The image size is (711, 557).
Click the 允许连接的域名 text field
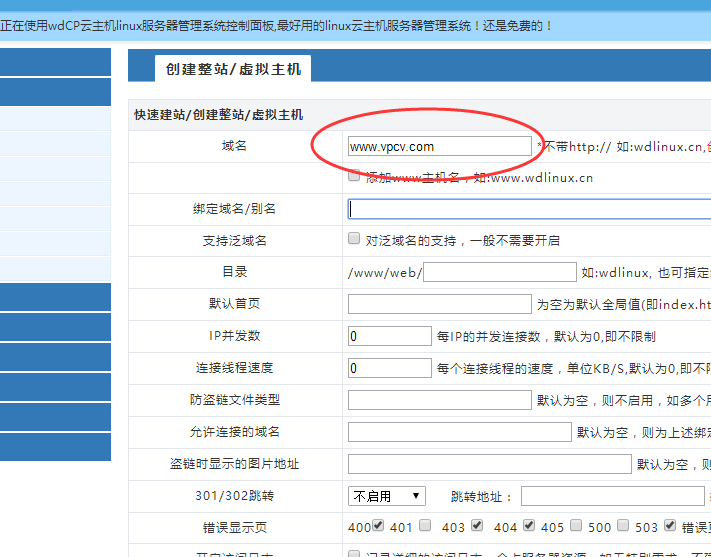coord(459,432)
